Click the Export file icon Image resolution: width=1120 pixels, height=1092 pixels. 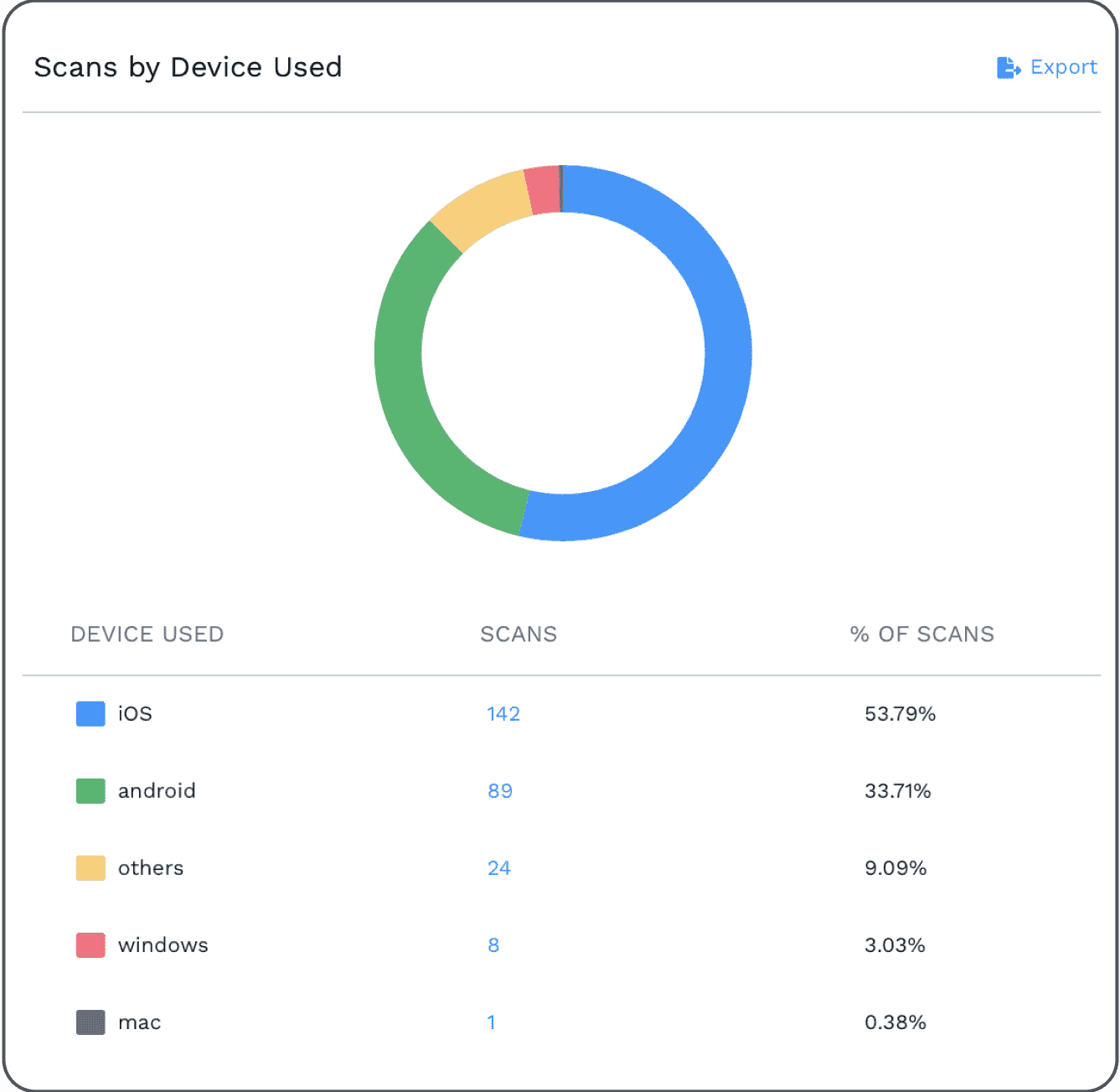(x=1009, y=68)
